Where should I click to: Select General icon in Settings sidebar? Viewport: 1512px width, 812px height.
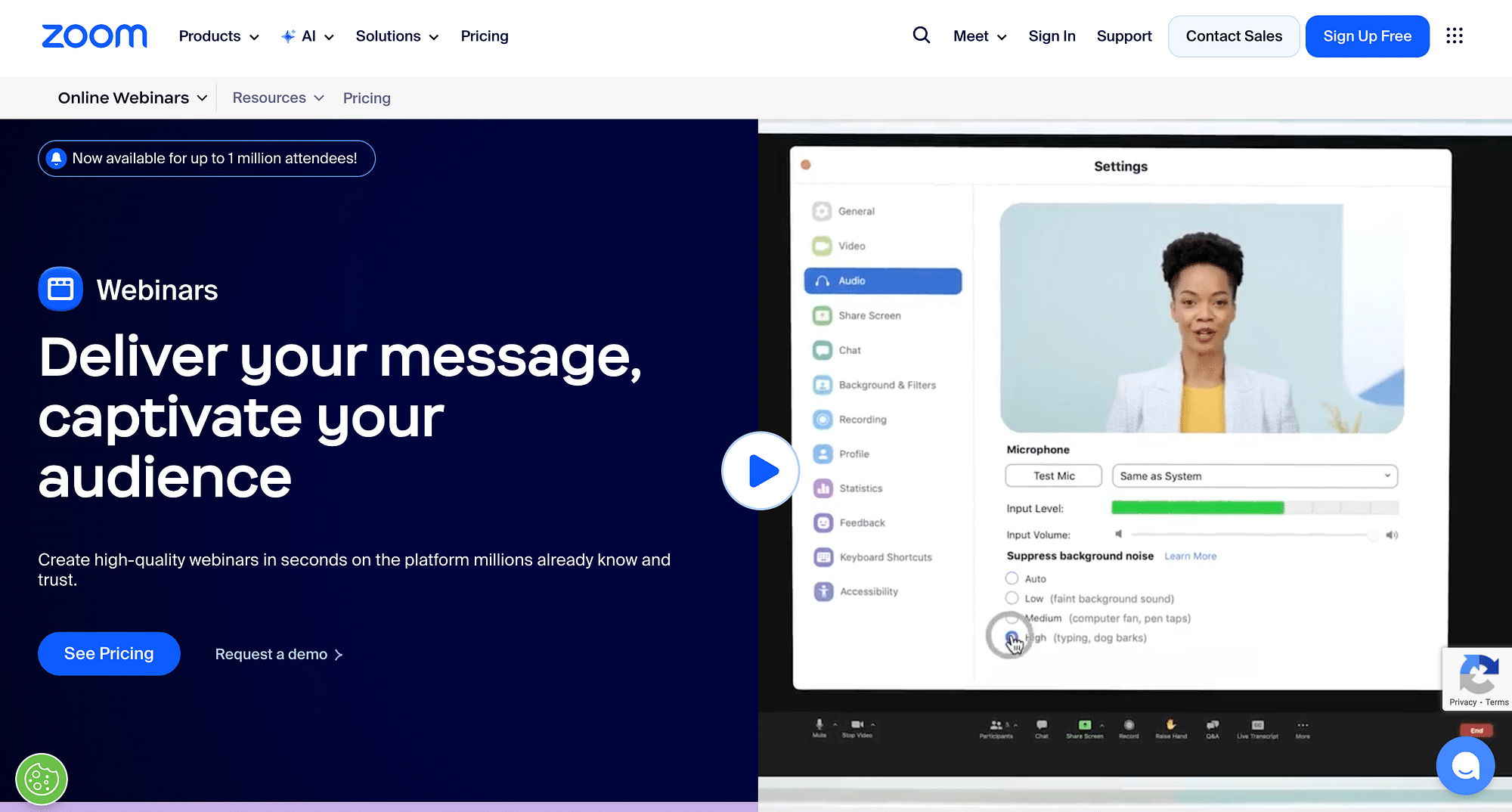pos(822,211)
